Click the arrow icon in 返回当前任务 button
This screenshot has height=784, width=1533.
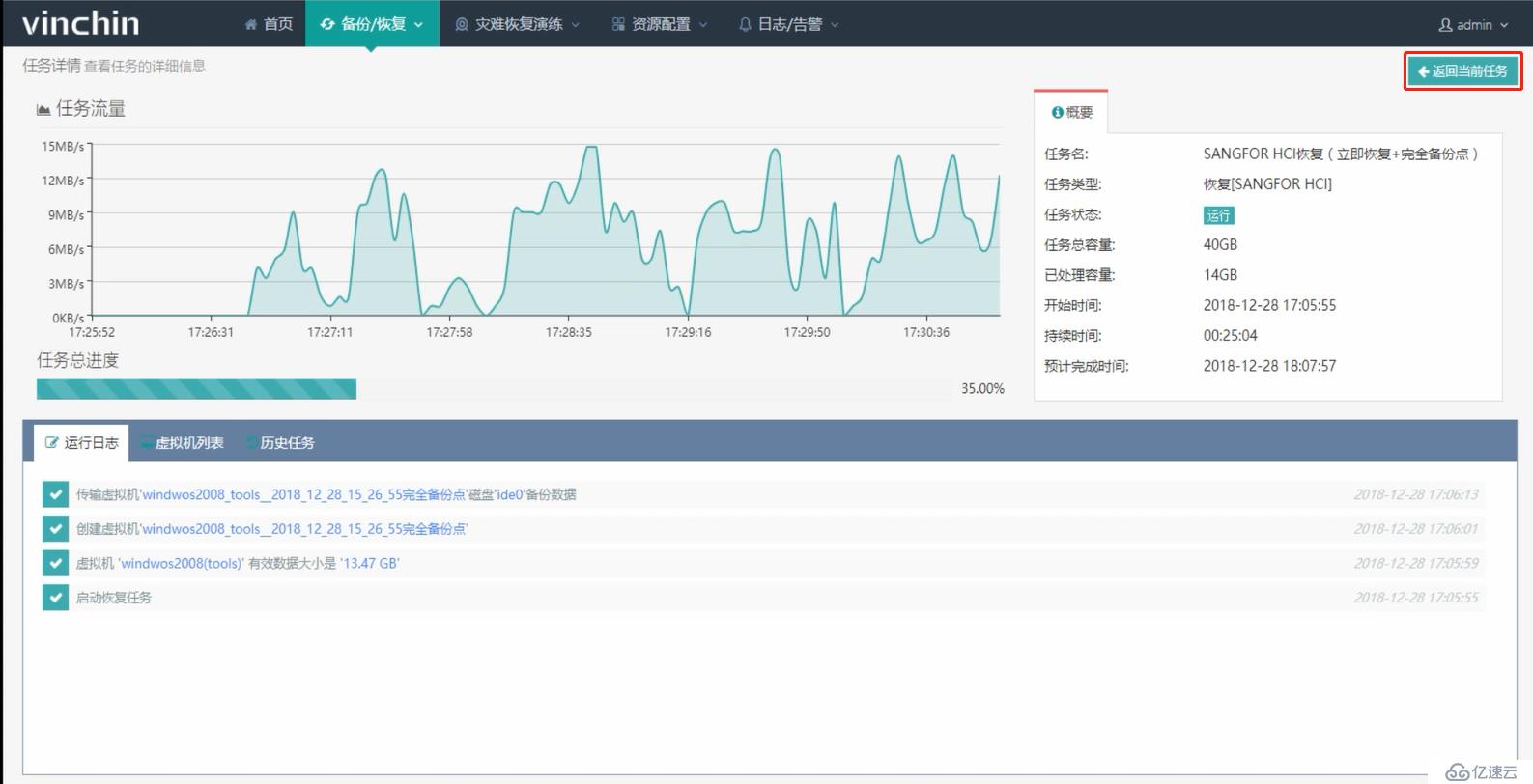[x=1423, y=71]
